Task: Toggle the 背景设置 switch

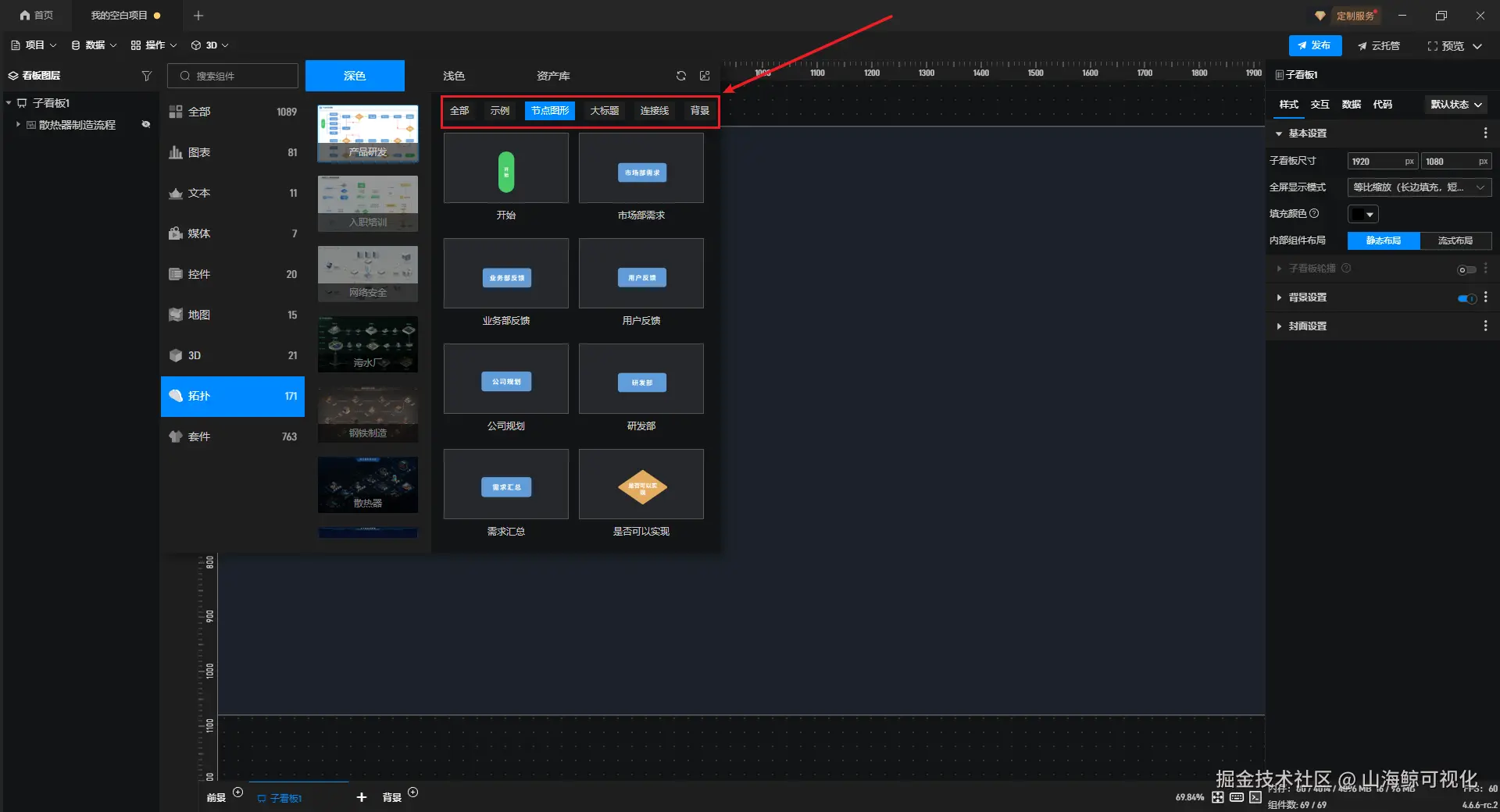Action: [x=1467, y=298]
